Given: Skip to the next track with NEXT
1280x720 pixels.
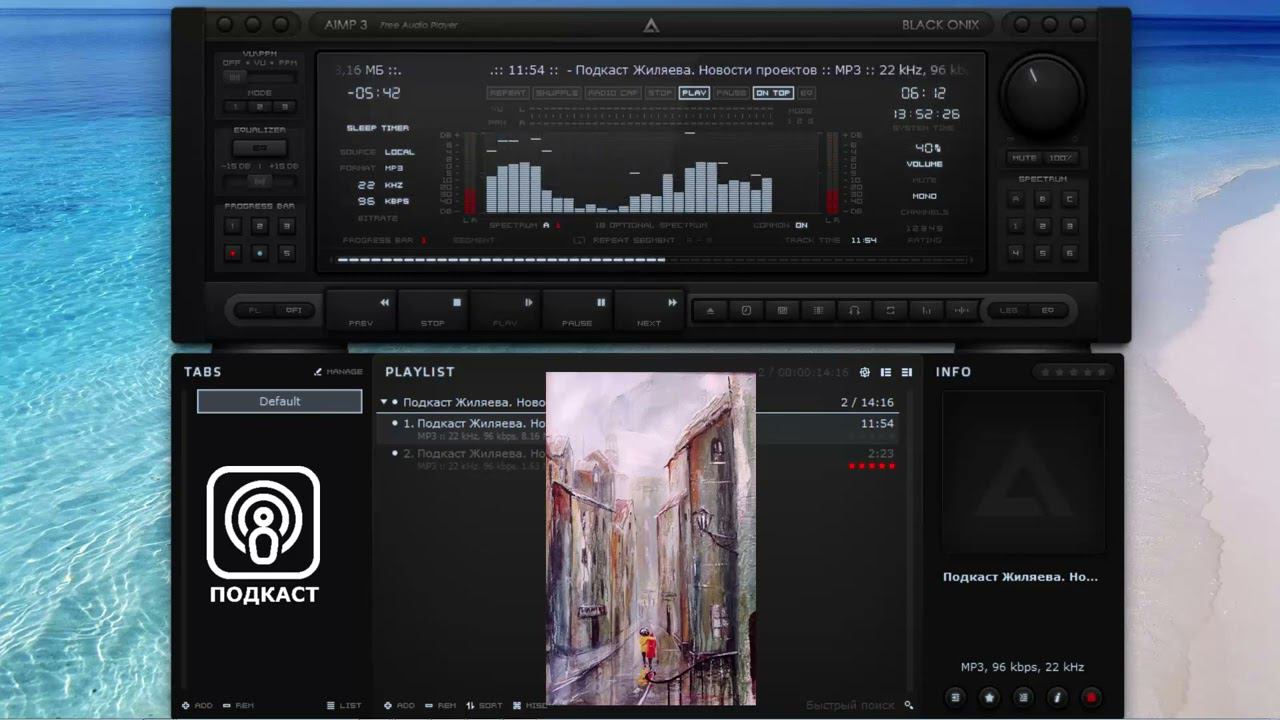Looking at the screenshot, I should (x=649, y=310).
